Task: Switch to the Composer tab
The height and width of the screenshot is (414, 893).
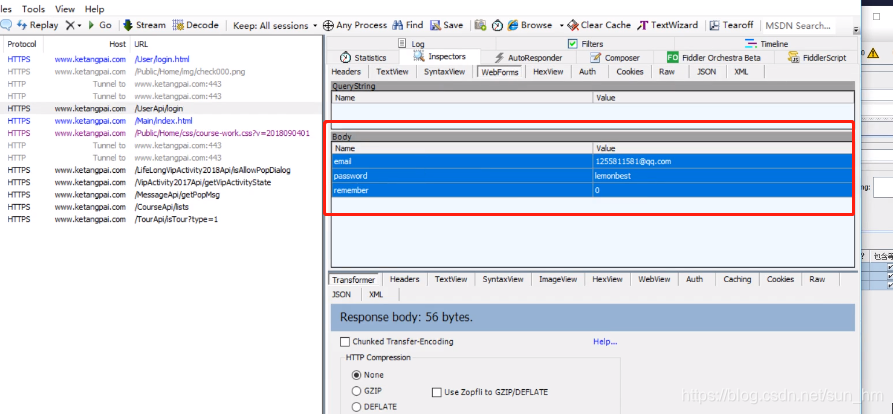Action: [615, 58]
